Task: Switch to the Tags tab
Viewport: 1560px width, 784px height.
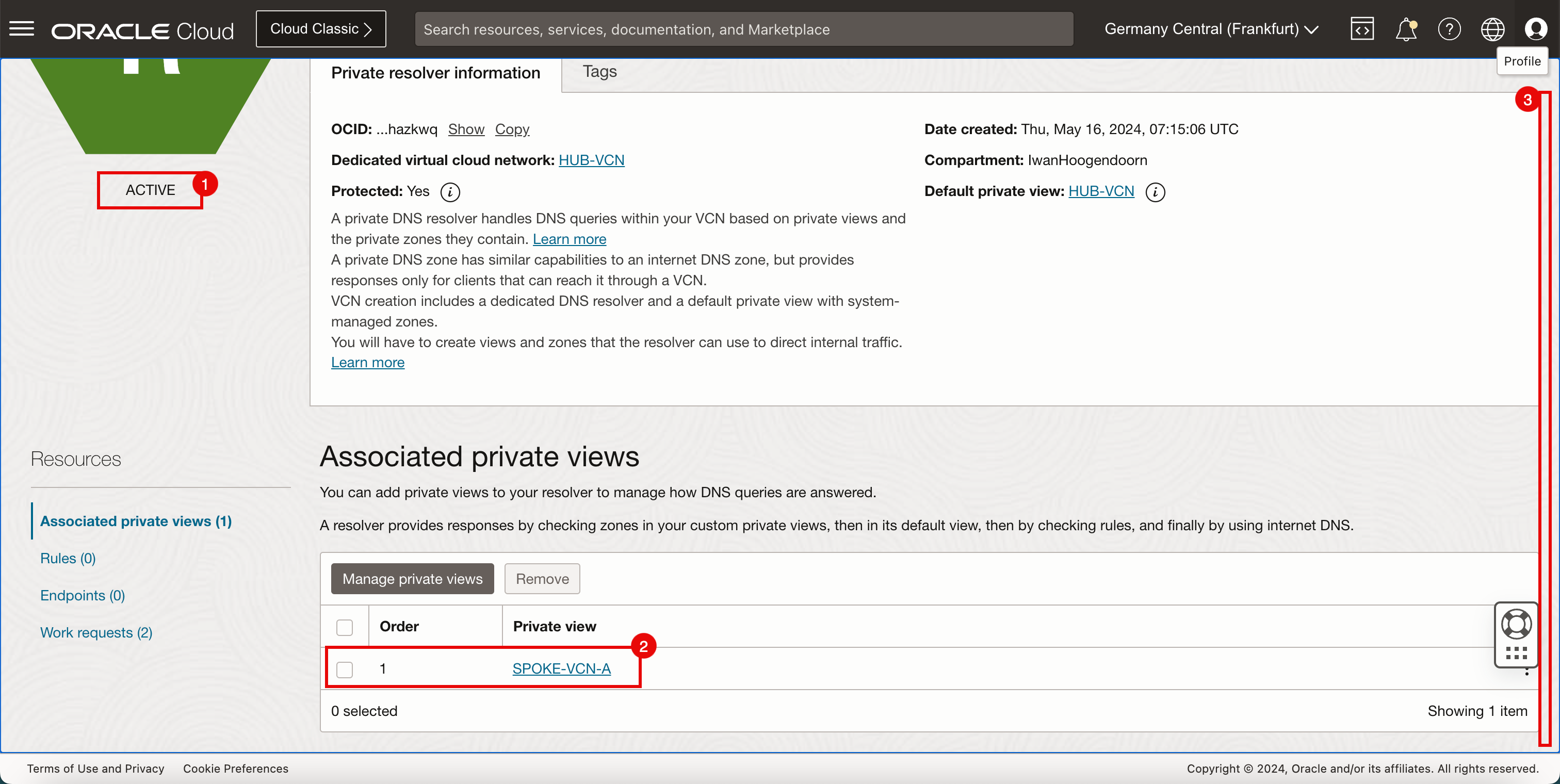Action: tap(599, 72)
